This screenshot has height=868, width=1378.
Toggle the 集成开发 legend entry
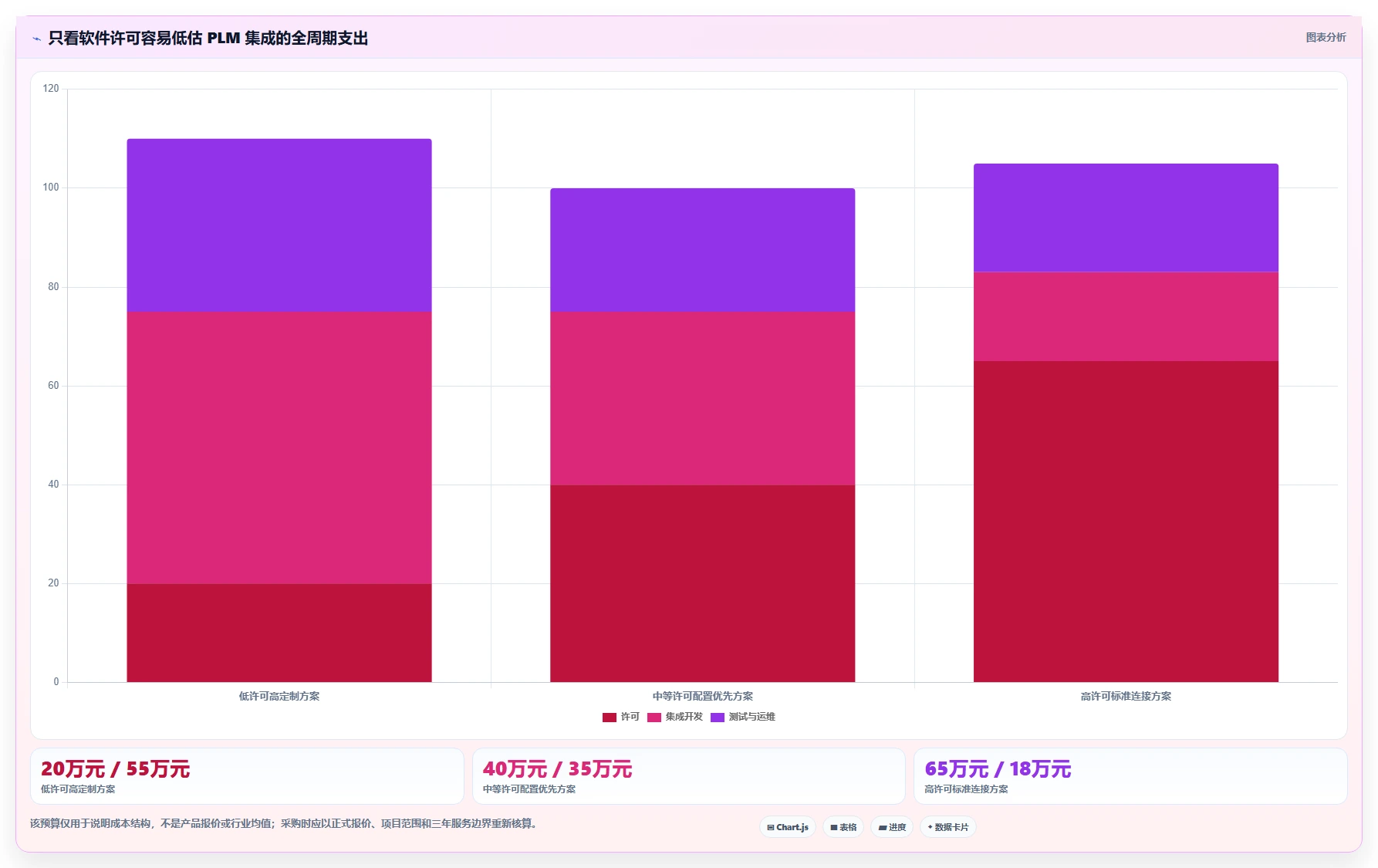(675, 717)
